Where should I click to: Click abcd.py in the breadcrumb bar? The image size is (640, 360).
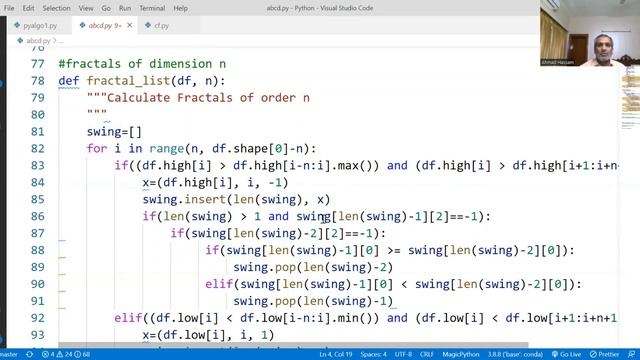[38, 41]
